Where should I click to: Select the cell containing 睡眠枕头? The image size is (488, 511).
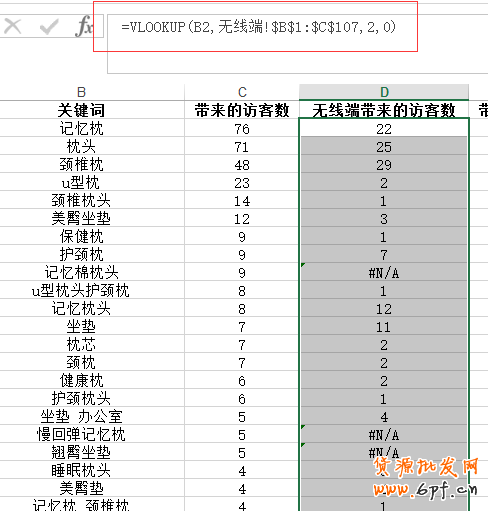82,471
